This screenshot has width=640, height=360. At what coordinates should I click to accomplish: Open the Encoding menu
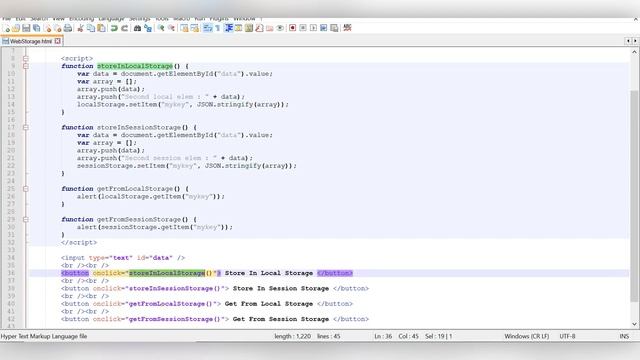point(81,19)
